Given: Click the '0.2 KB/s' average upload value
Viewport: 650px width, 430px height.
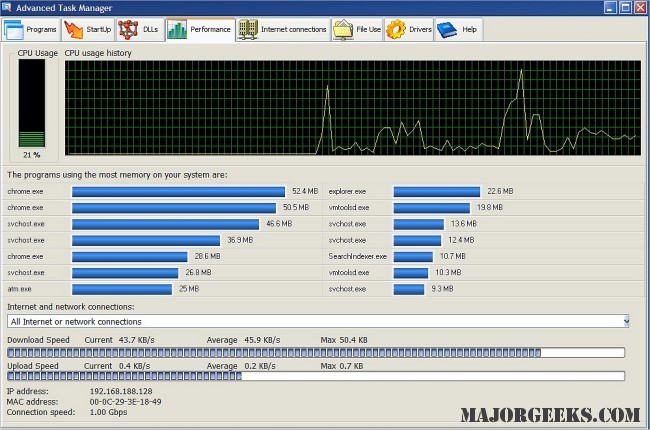Looking at the screenshot, I should 260,366.
